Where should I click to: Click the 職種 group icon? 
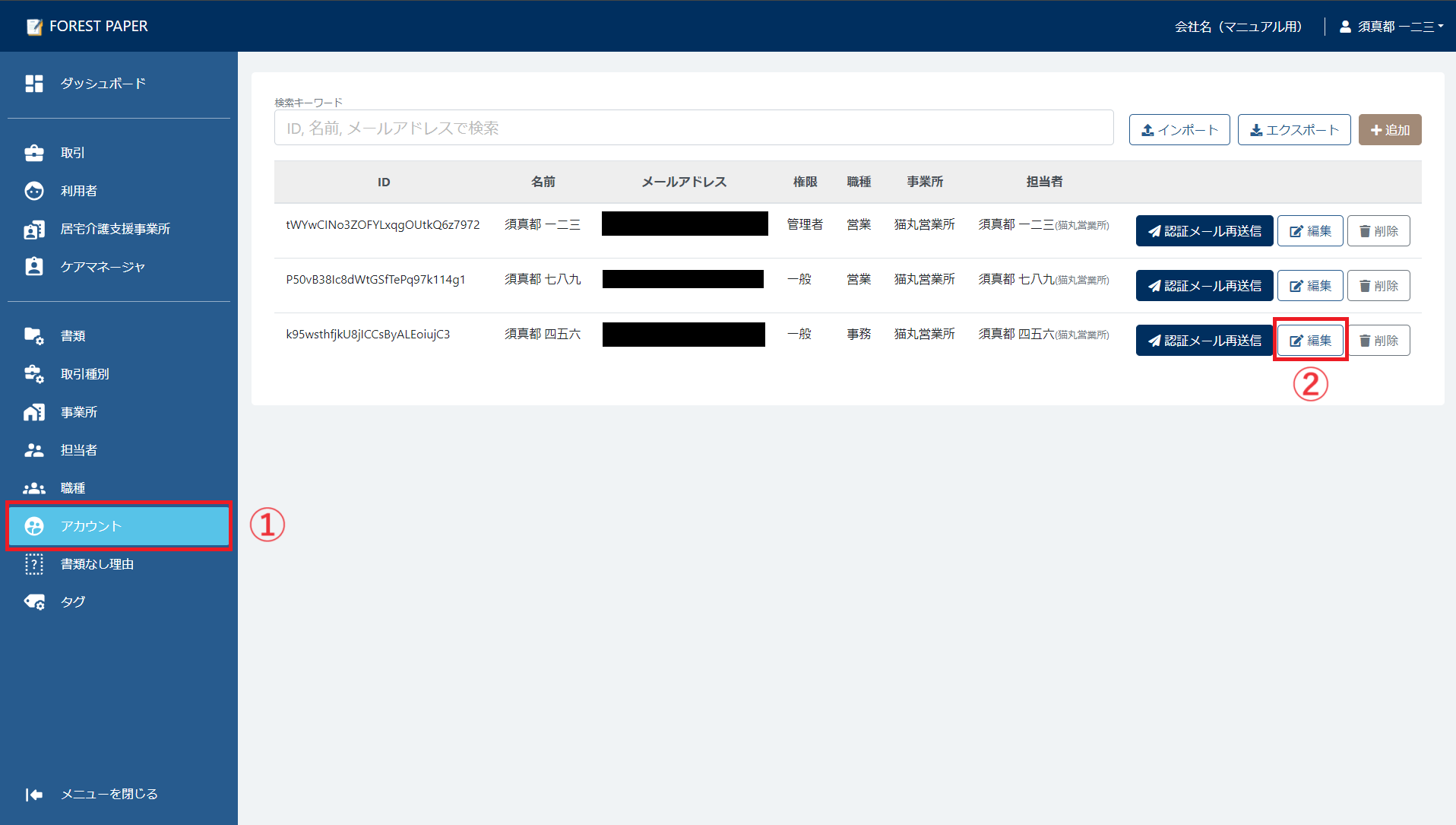(34, 488)
